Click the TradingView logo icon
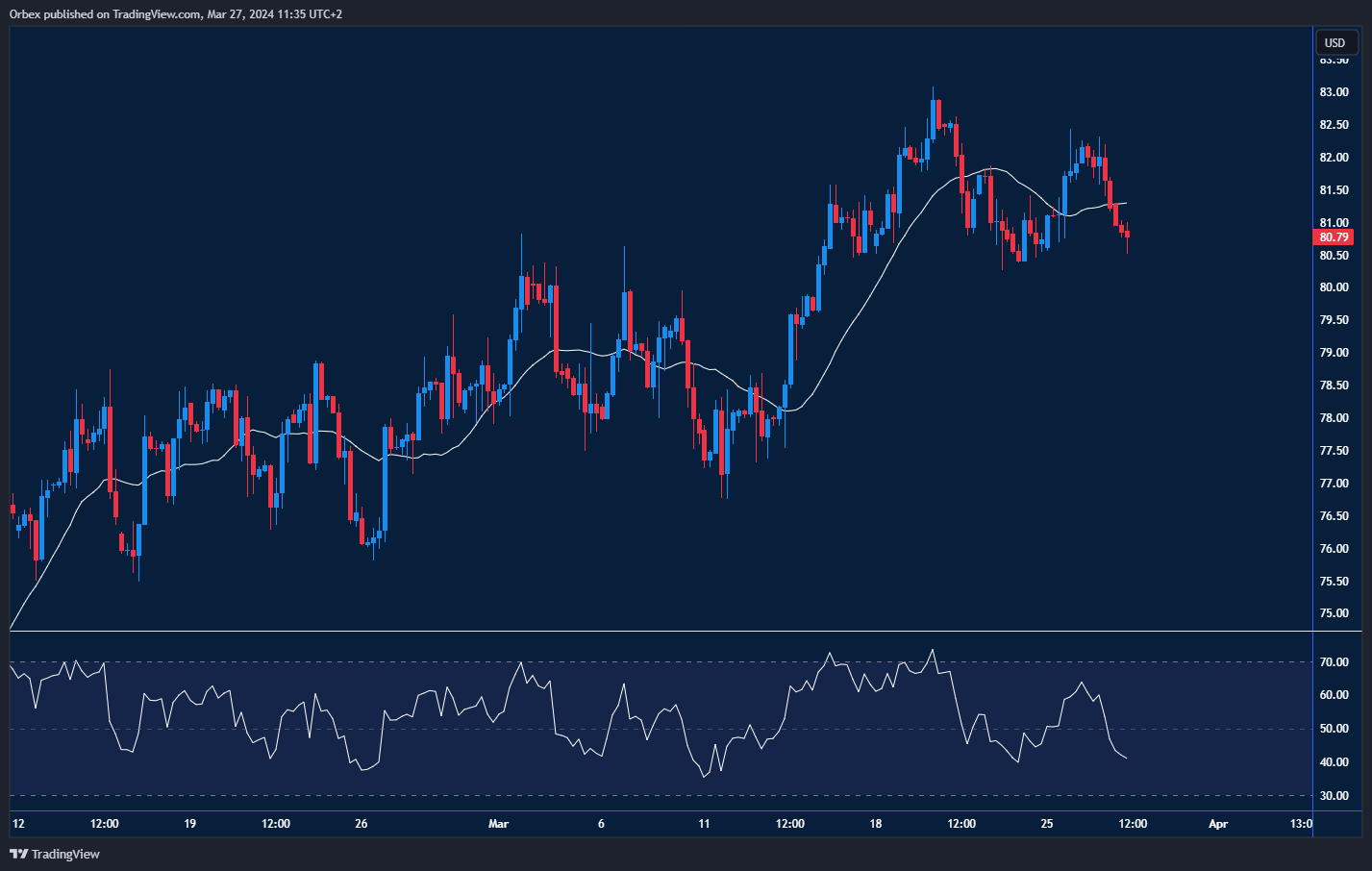Screen dimensions: 1372x871 click(18, 854)
